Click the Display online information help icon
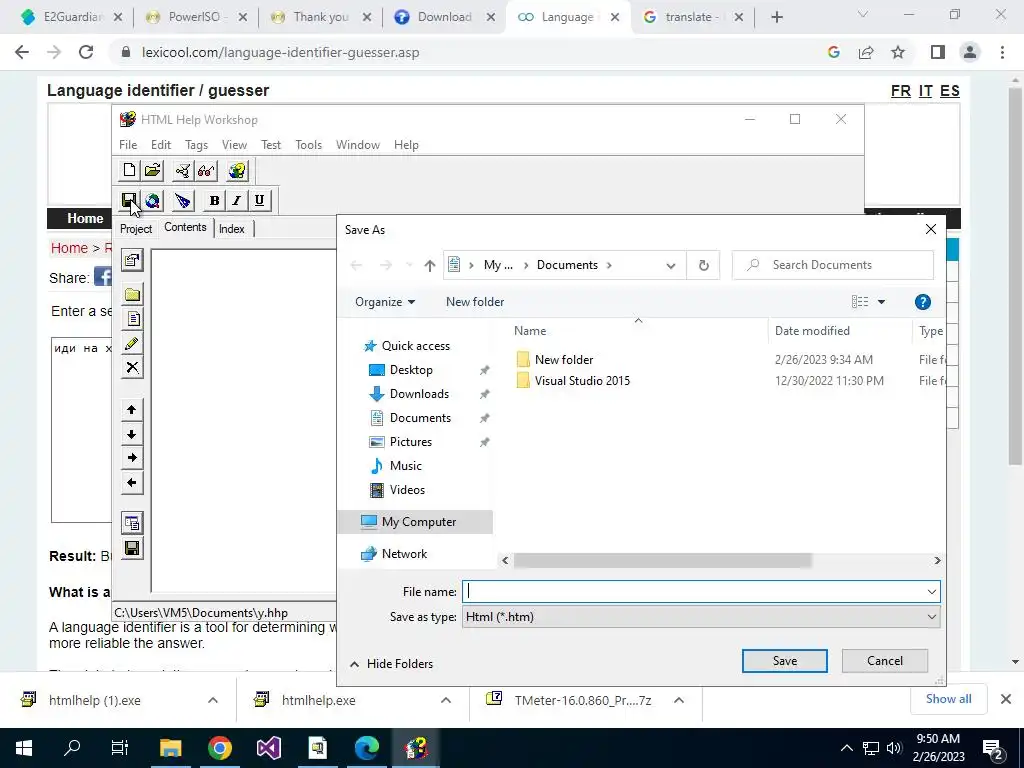The height and width of the screenshot is (768, 1024). (237, 170)
